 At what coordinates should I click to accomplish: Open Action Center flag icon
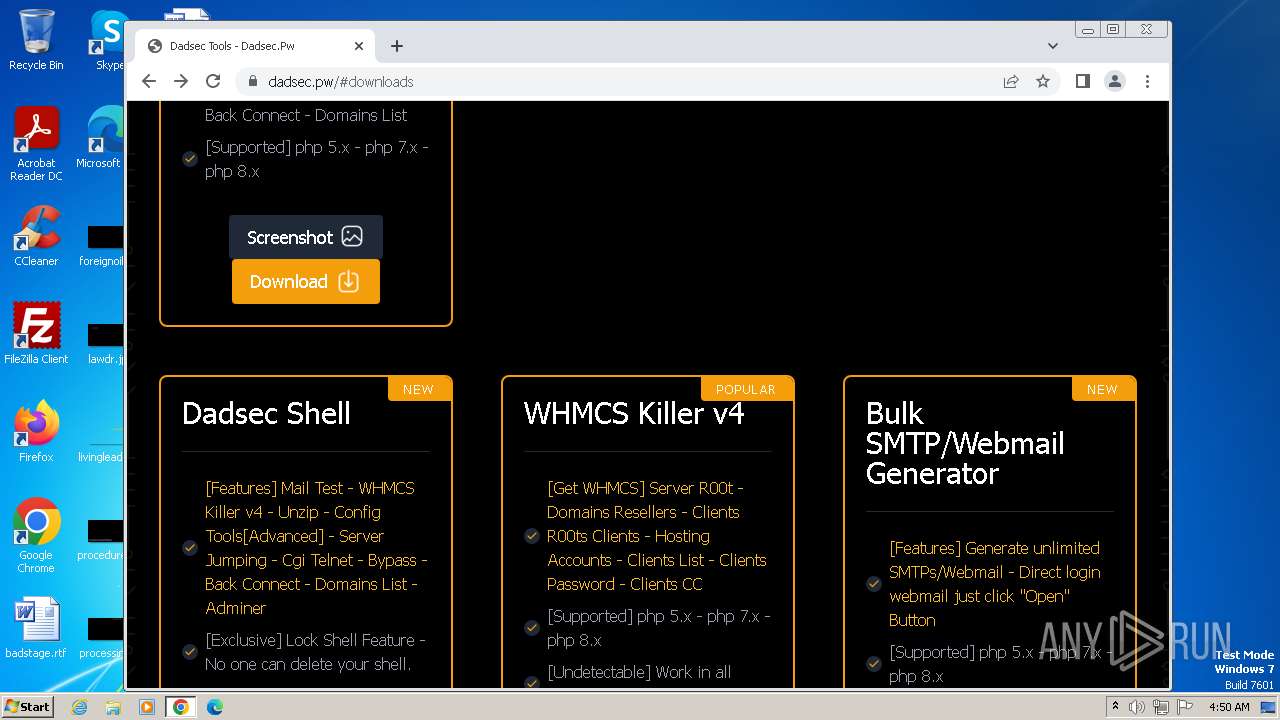click(1184, 707)
